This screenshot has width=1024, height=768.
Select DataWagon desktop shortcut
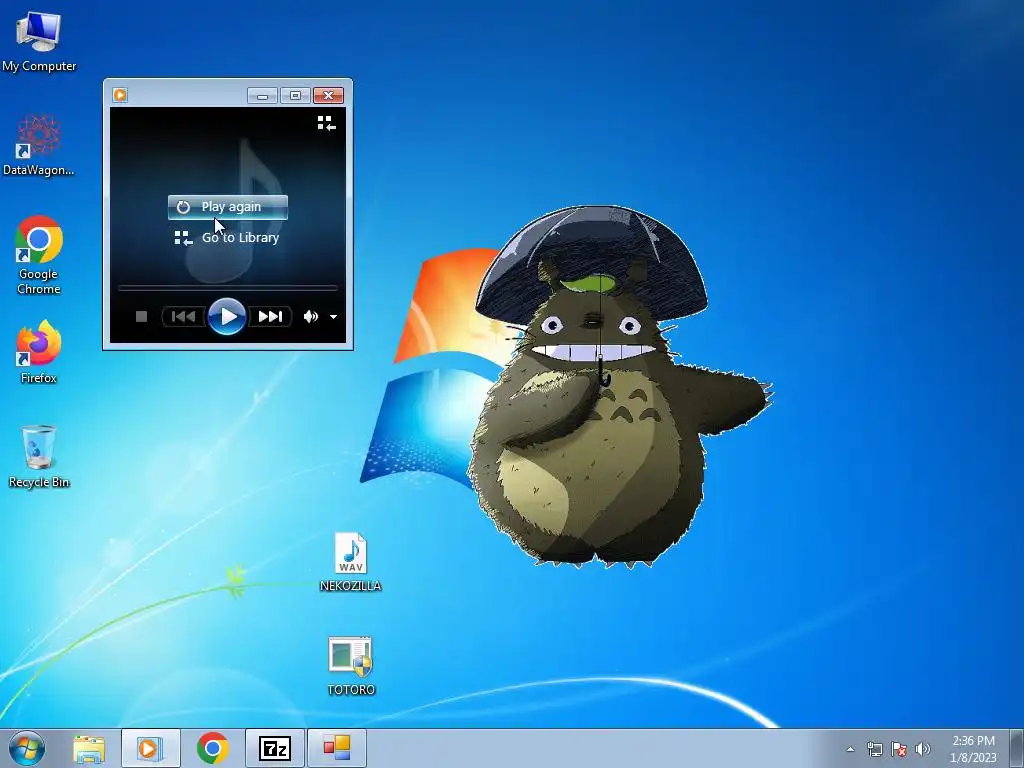coord(39,145)
